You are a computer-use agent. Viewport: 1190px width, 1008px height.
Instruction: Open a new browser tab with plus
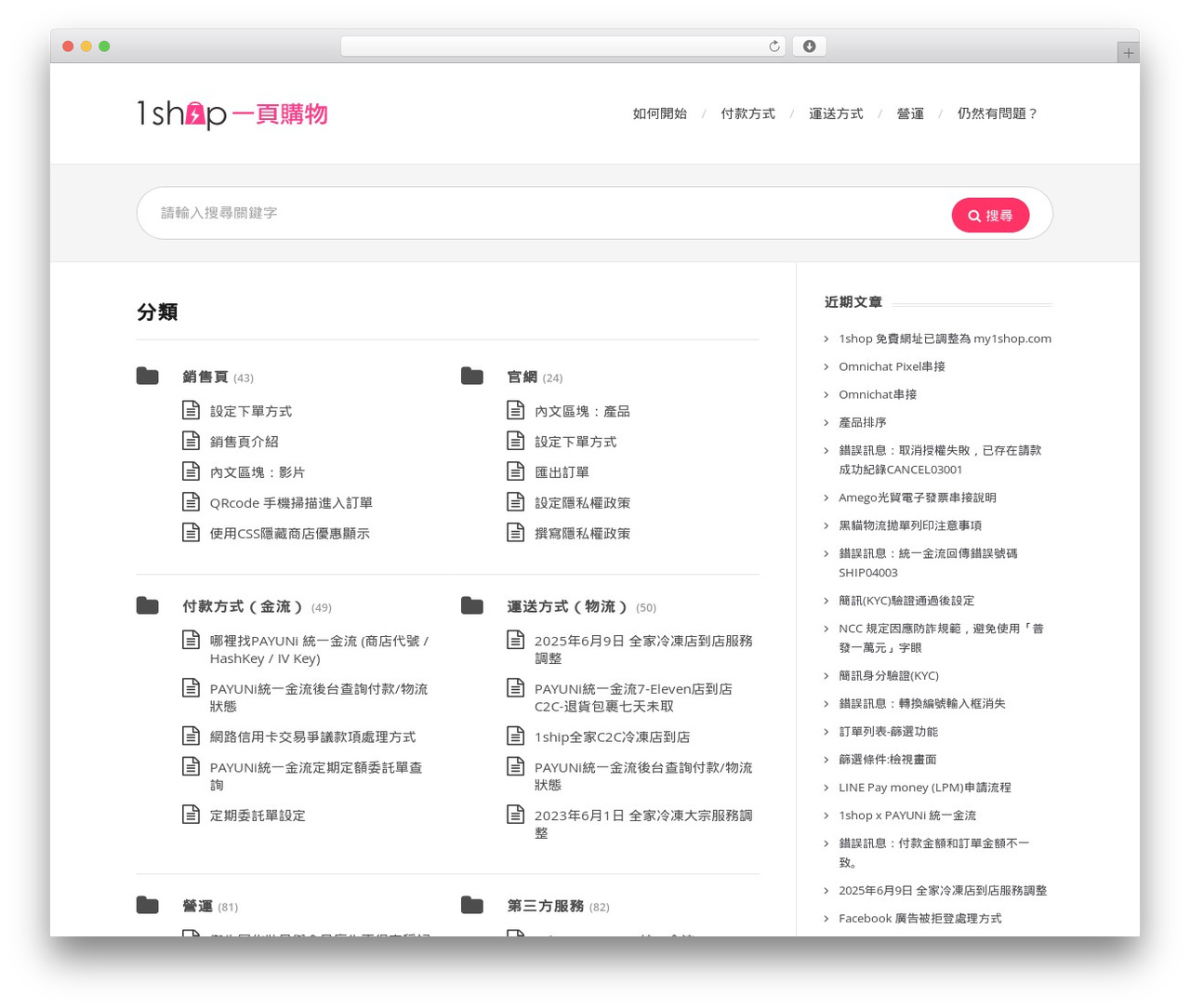pos(1128,53)
